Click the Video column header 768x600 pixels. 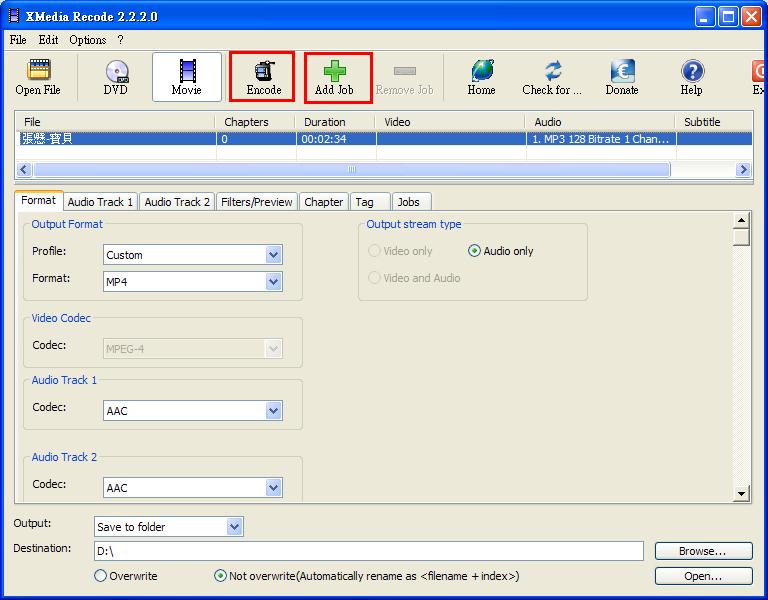tap(450, 122)
